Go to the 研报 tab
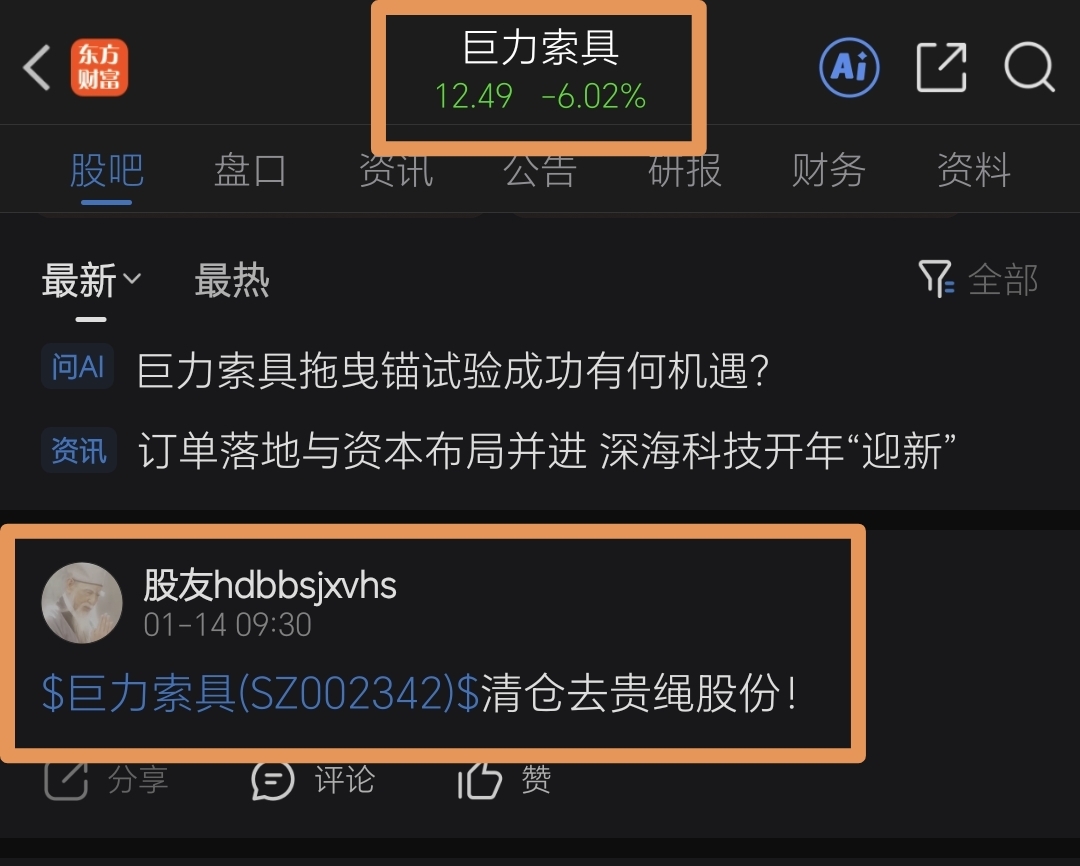This screenshot has height=866, width=1080. [685, 170]
